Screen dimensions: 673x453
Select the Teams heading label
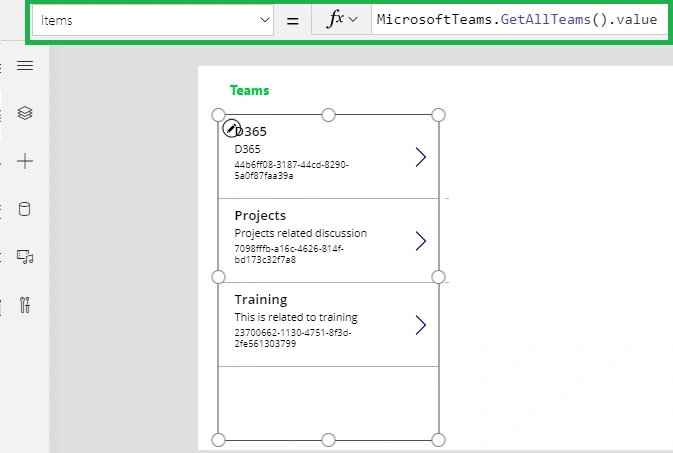(249, 90)
